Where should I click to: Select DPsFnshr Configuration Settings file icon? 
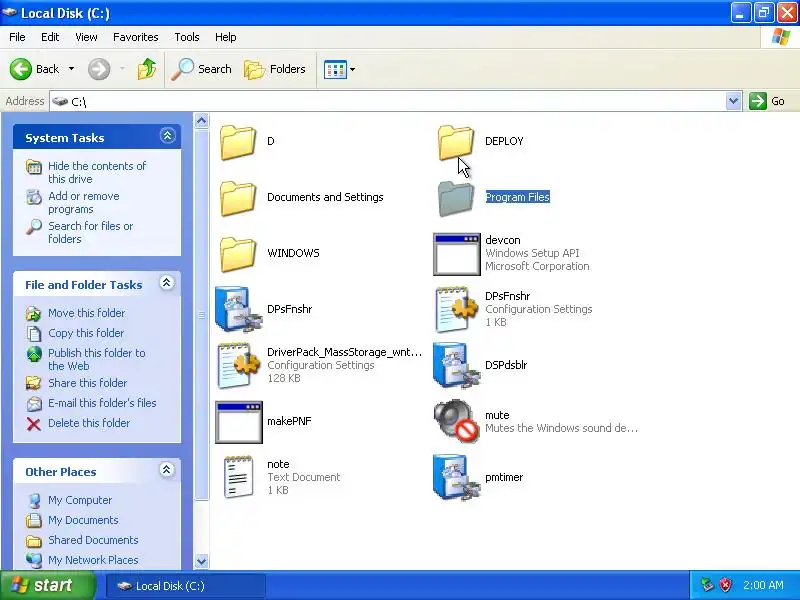coord(457,310)
